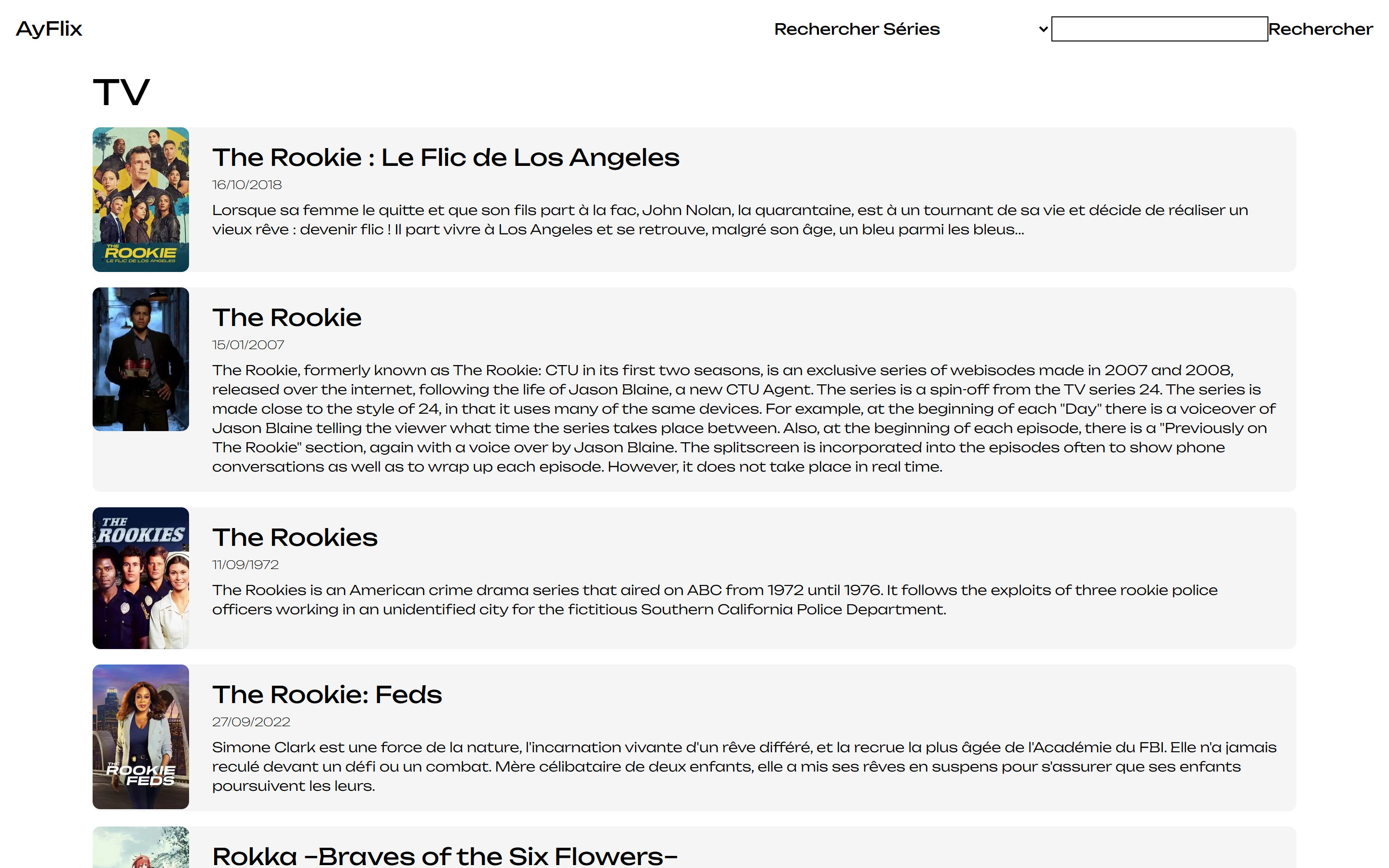Open title The Rookie : Le Flic de Los Angeles

pyautogui.click(x=446, y=157)
